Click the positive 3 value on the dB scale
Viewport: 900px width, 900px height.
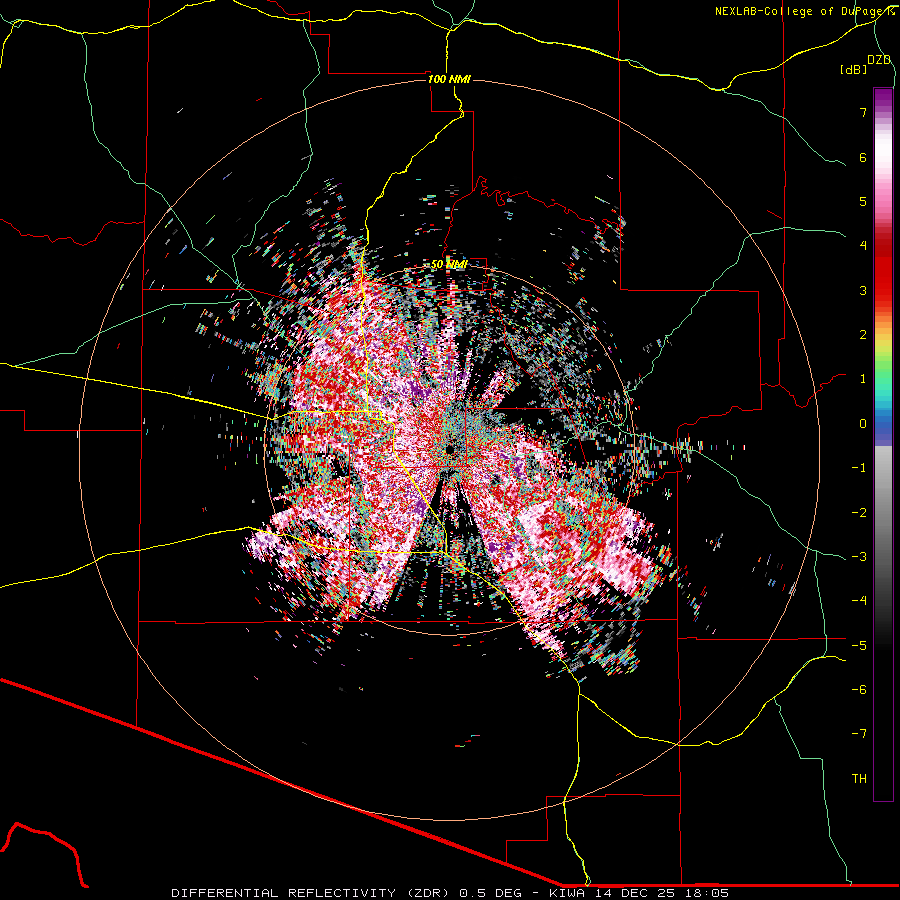(863, 290)
